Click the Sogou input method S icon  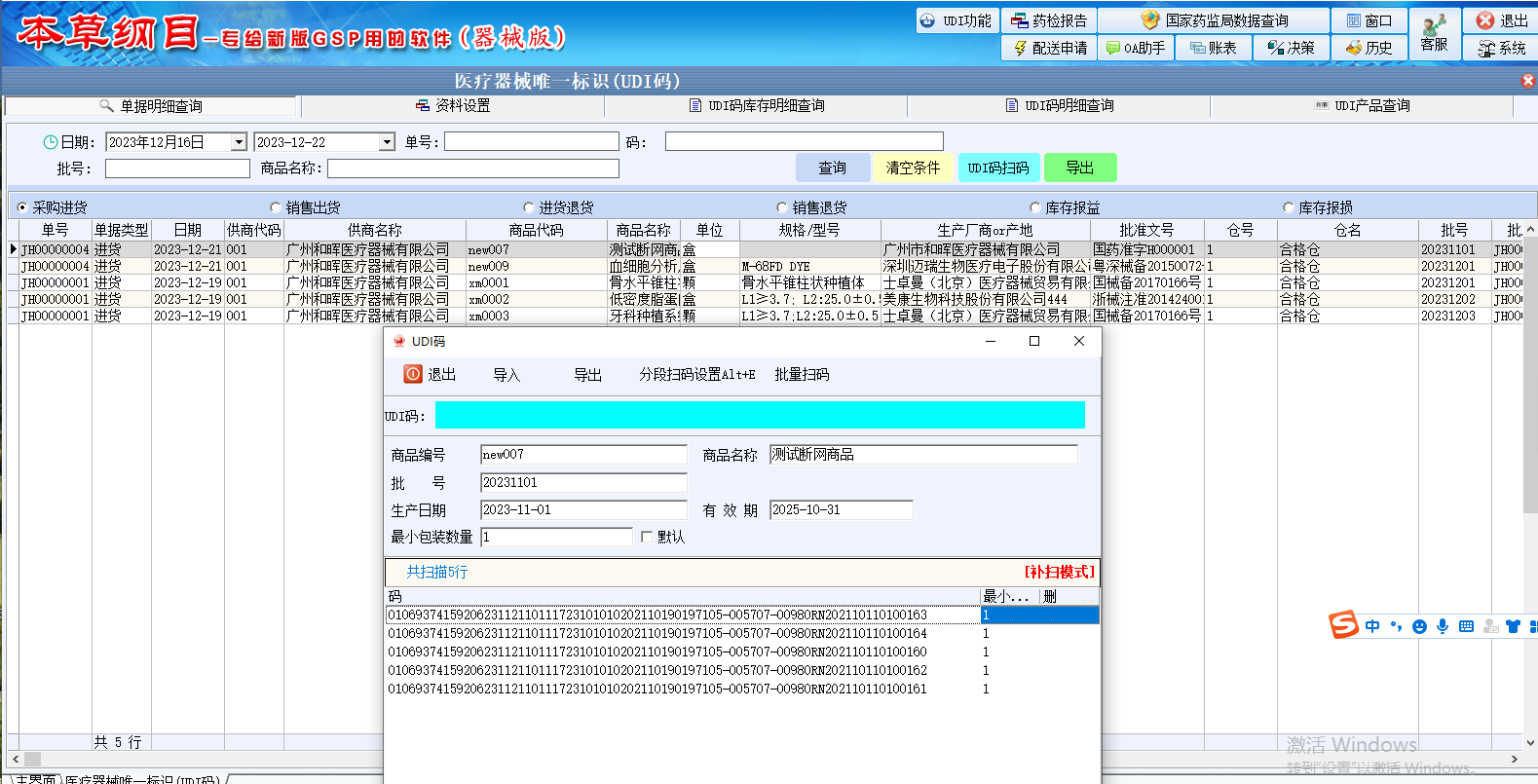(x=1343, y=625)
